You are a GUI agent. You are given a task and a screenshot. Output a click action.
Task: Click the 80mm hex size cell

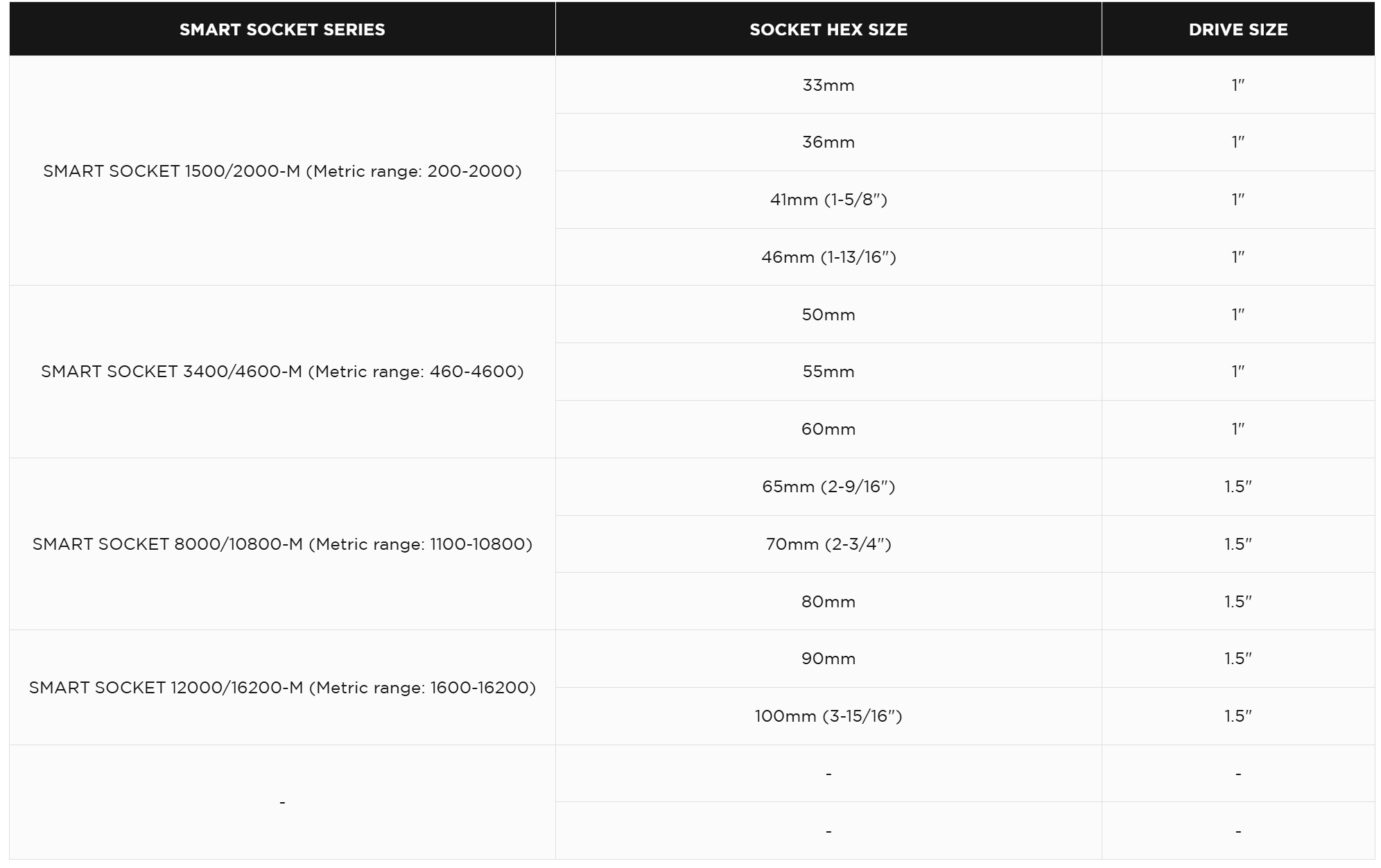click(828, 602)
